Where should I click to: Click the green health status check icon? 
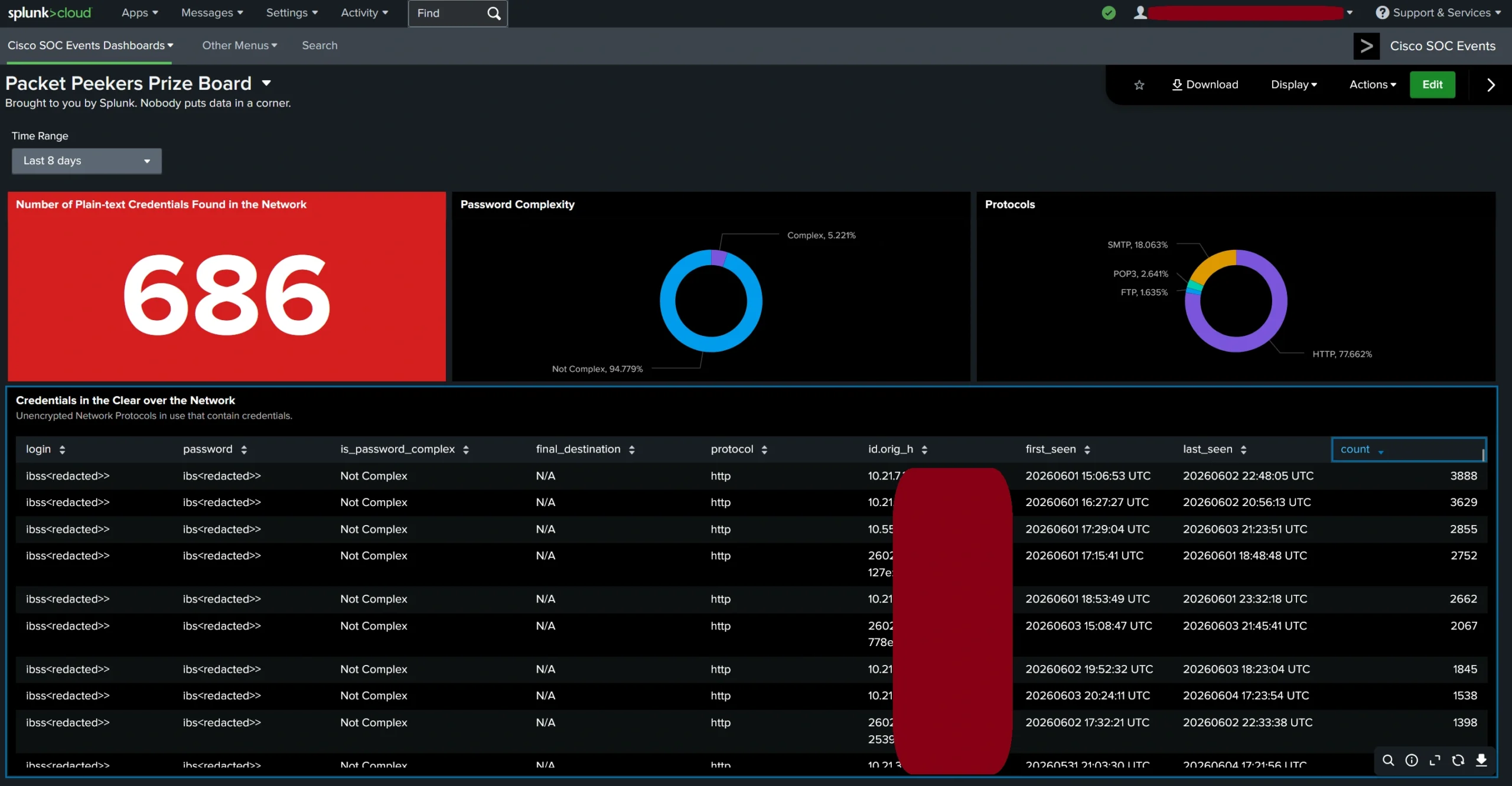(x=1109, y=13)
